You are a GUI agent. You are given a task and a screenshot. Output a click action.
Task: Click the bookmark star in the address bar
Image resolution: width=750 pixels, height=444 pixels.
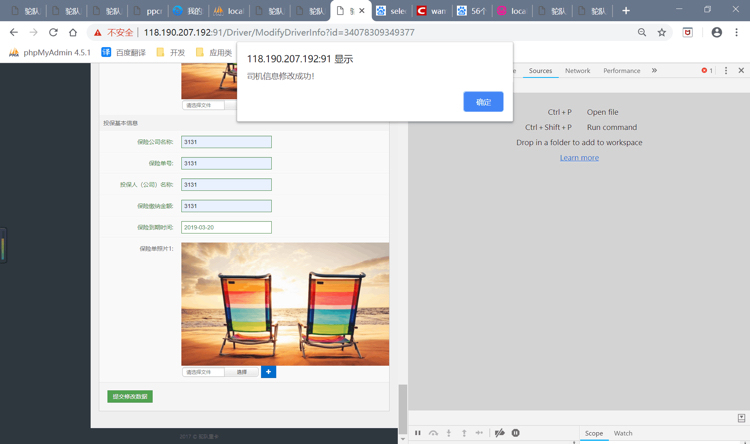coord(662,32)
